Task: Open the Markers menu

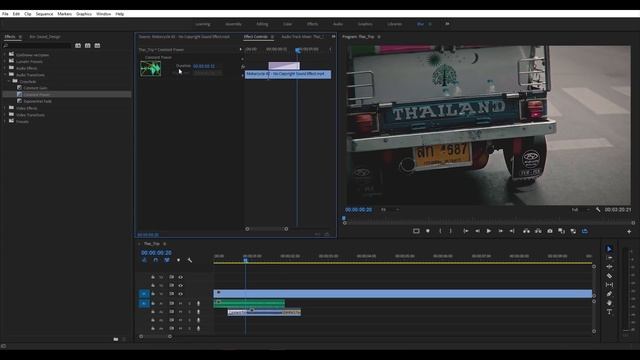Action: click(64, 14)
